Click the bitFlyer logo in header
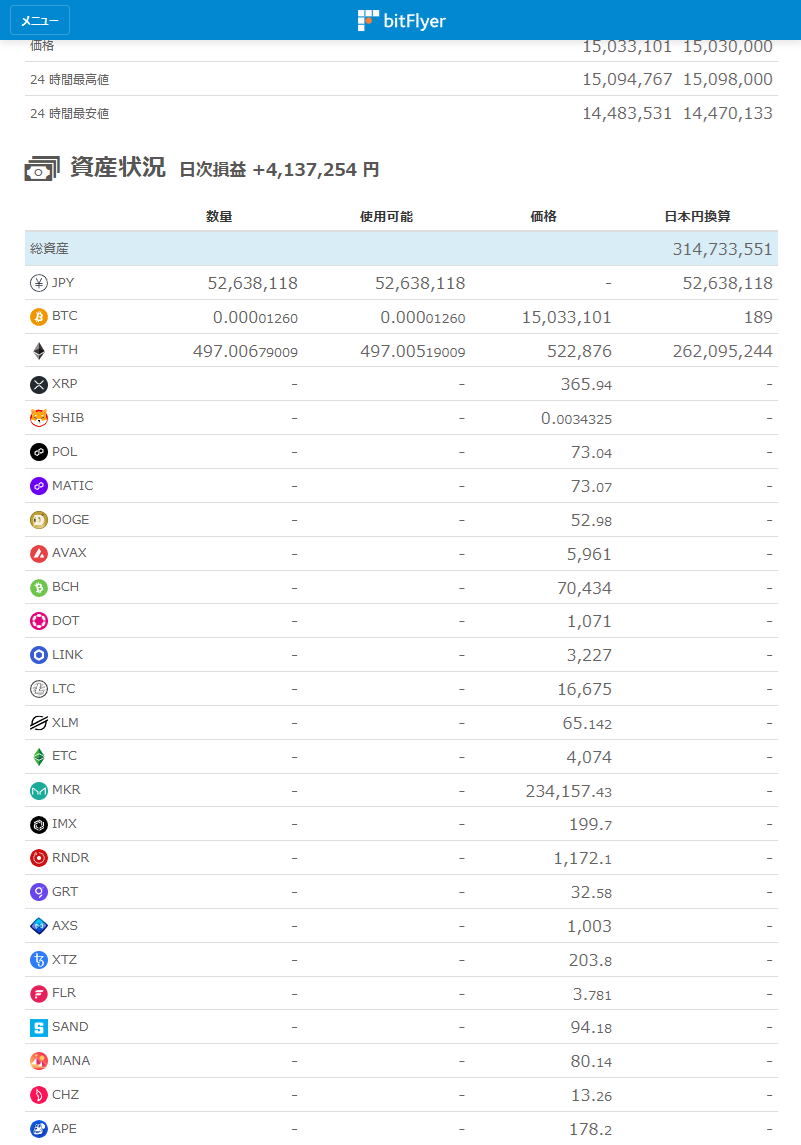801x1145 pixels. point(401,20)
